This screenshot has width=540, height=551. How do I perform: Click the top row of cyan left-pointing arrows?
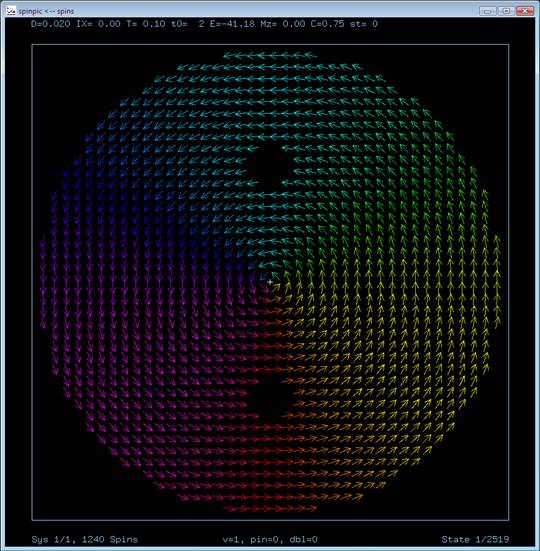270,56
